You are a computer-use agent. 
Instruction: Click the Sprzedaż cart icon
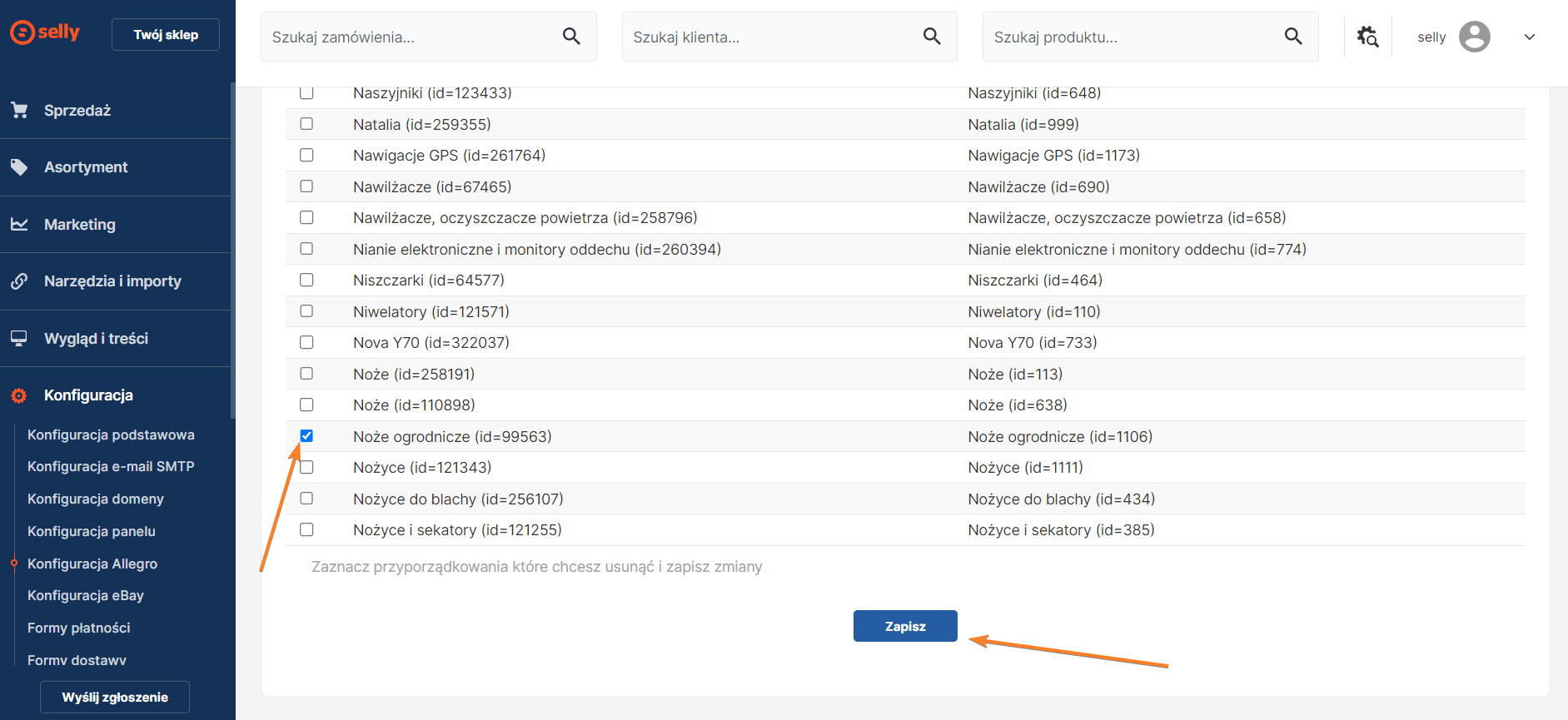click(19, 110)
